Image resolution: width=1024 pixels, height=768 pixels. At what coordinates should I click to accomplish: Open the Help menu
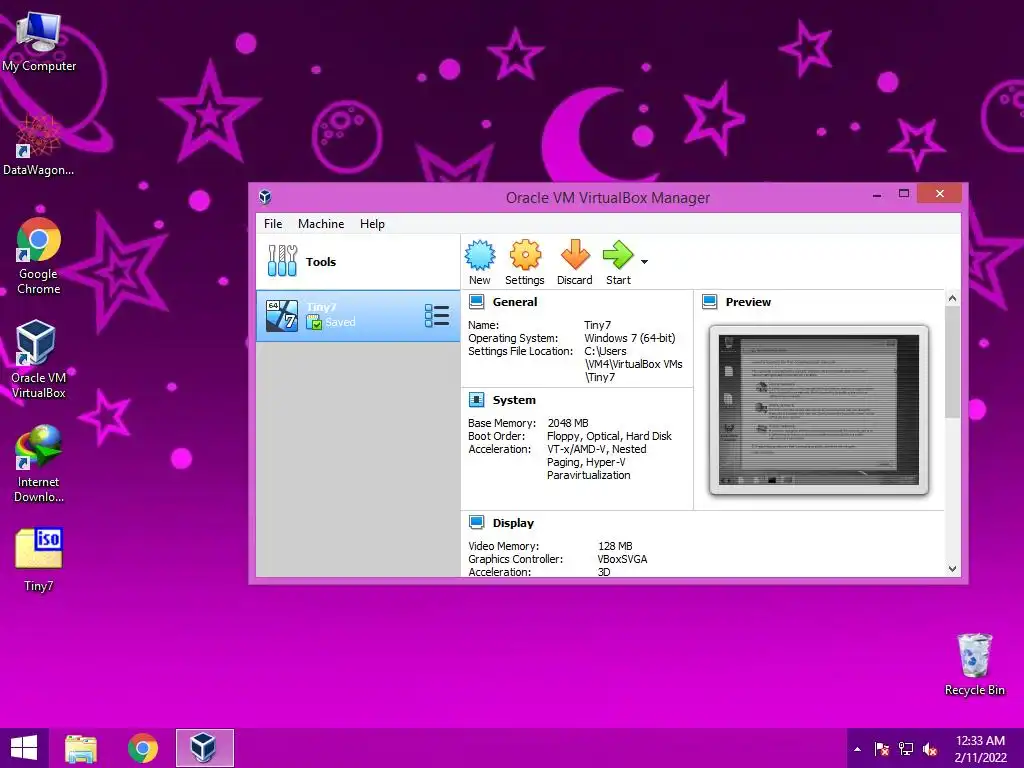click(372, 223)
